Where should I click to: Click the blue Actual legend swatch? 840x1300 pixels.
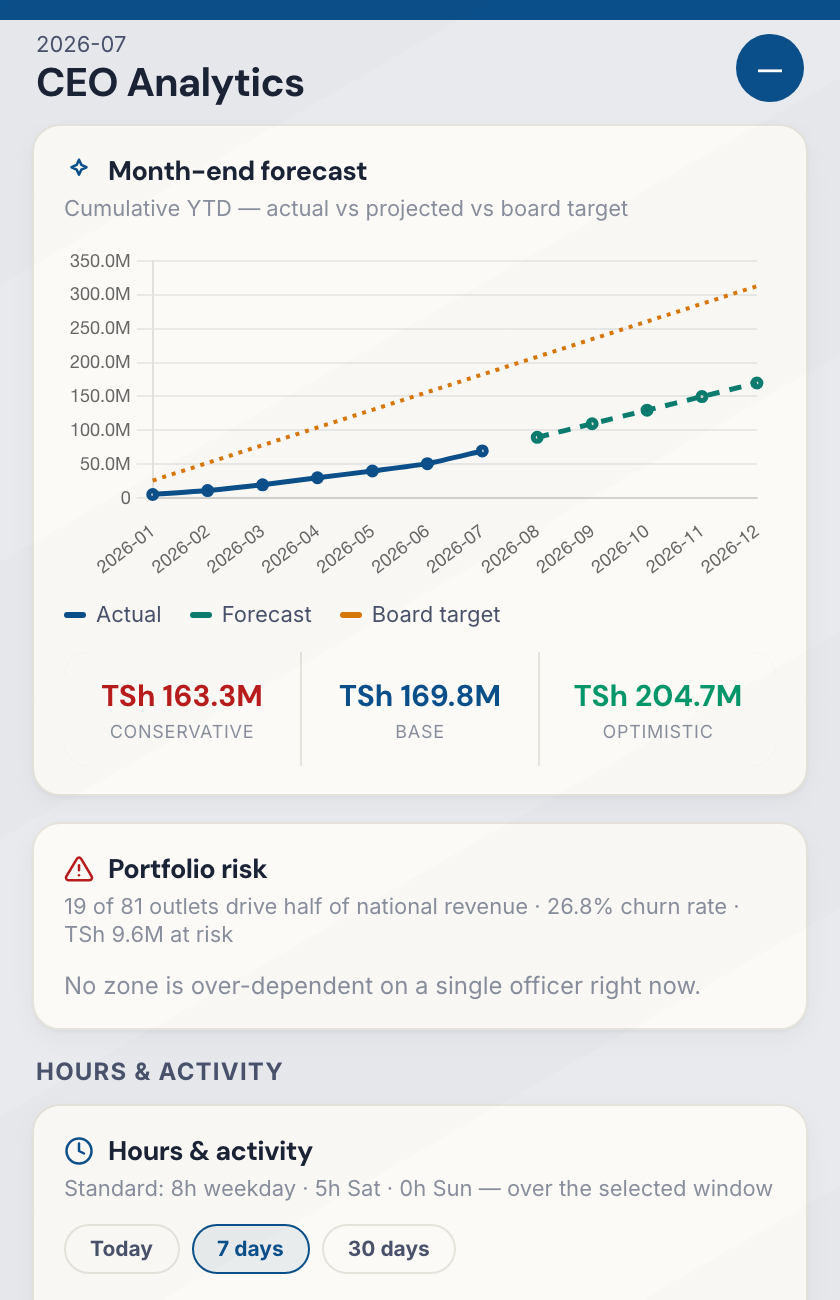(x=75, y=616)
